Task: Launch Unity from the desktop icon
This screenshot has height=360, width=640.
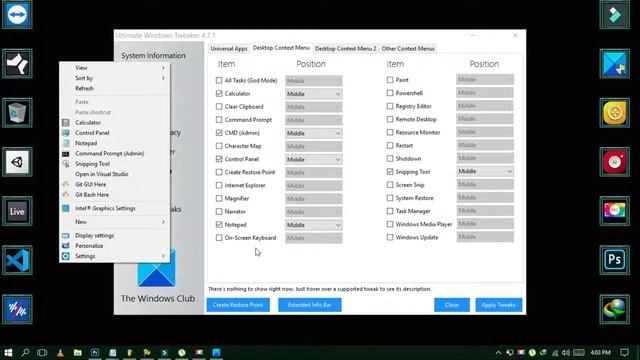Action: [x=17, y=162]
